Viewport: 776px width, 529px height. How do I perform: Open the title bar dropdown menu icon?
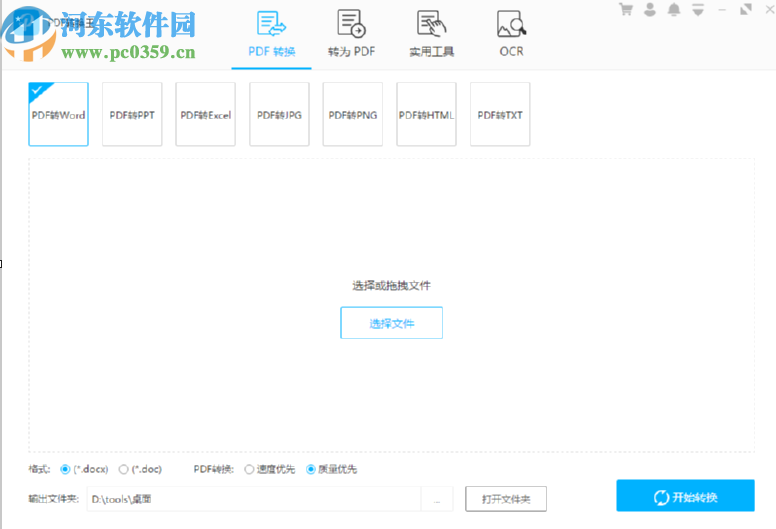coord(698,10)
